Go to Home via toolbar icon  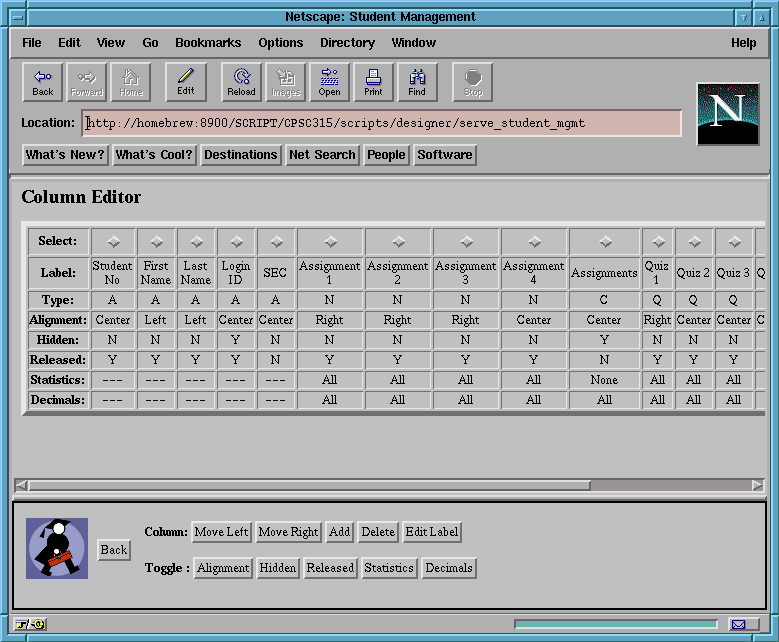point(131,82)
